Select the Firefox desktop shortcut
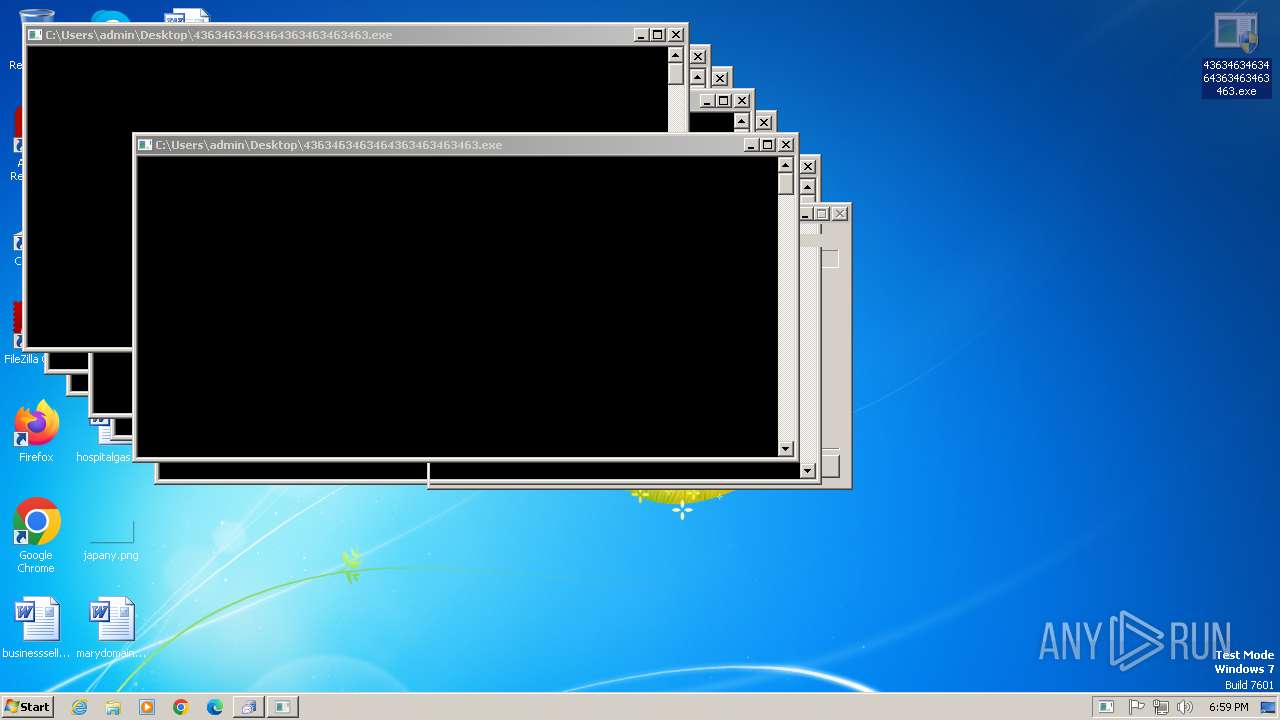Viewport: 1280px width, 720px height. (x=36, y=432)
